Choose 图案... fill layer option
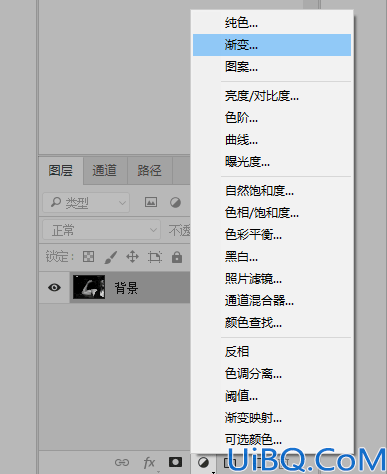Image resolution: width=387 pixels, height=474 pixels. 272,67
